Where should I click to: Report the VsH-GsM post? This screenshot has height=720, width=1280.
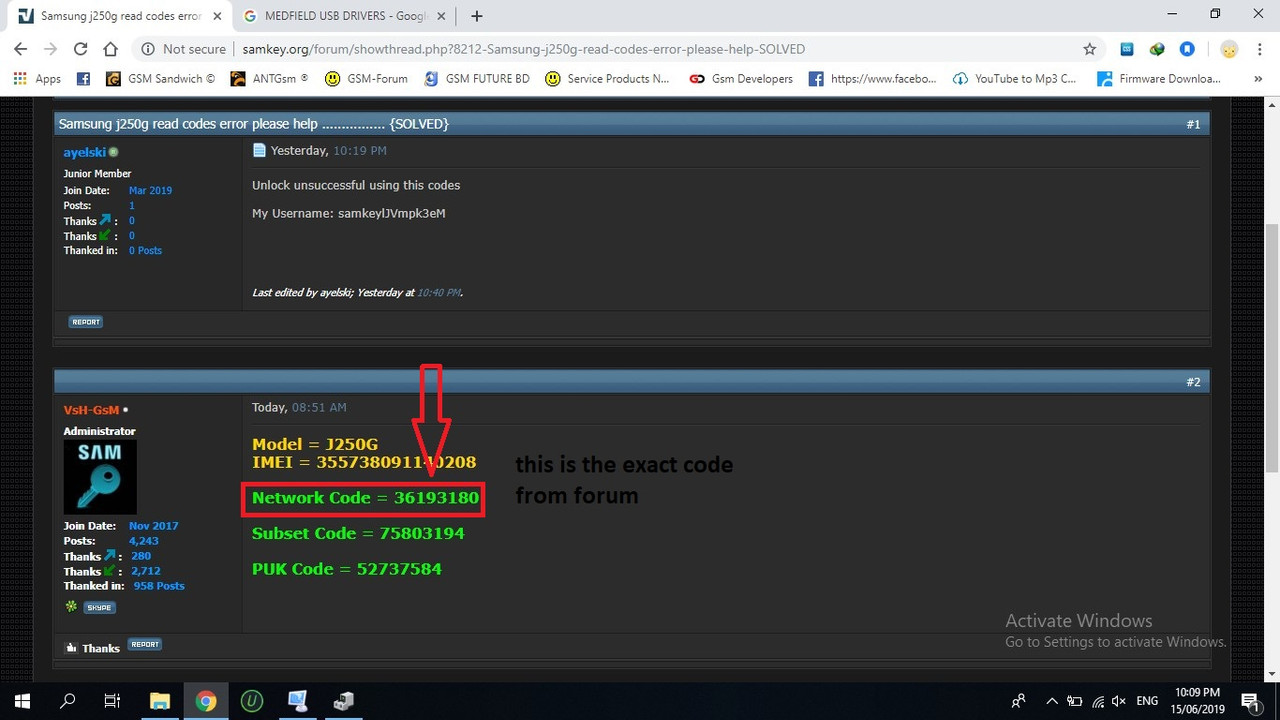[145, 644]
